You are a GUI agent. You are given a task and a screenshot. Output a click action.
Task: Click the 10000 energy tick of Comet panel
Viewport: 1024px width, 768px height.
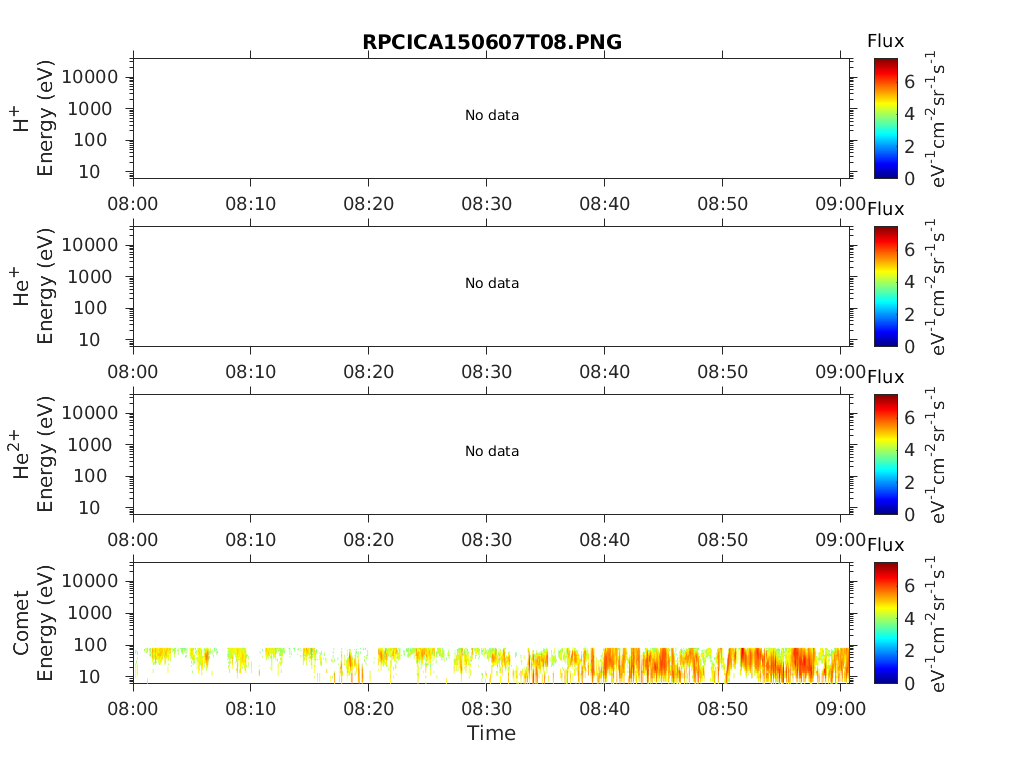(x=90, y=581)
